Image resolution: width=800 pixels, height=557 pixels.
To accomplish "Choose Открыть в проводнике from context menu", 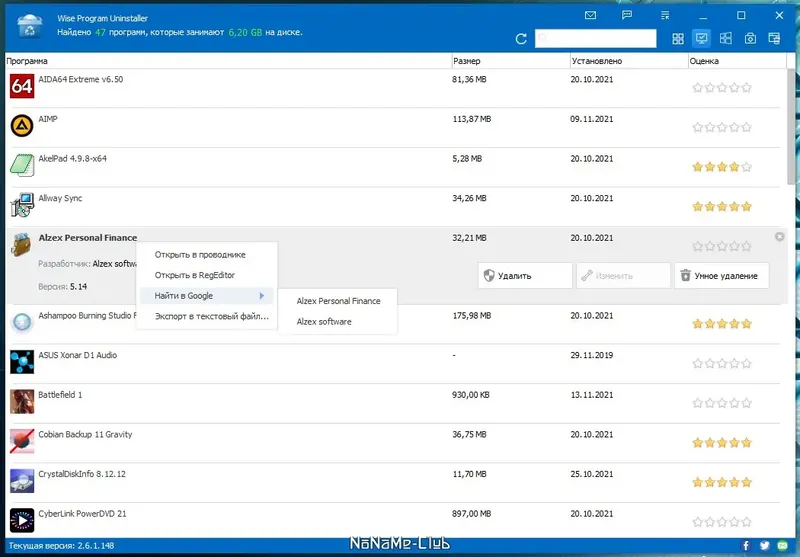I will 200,255.
